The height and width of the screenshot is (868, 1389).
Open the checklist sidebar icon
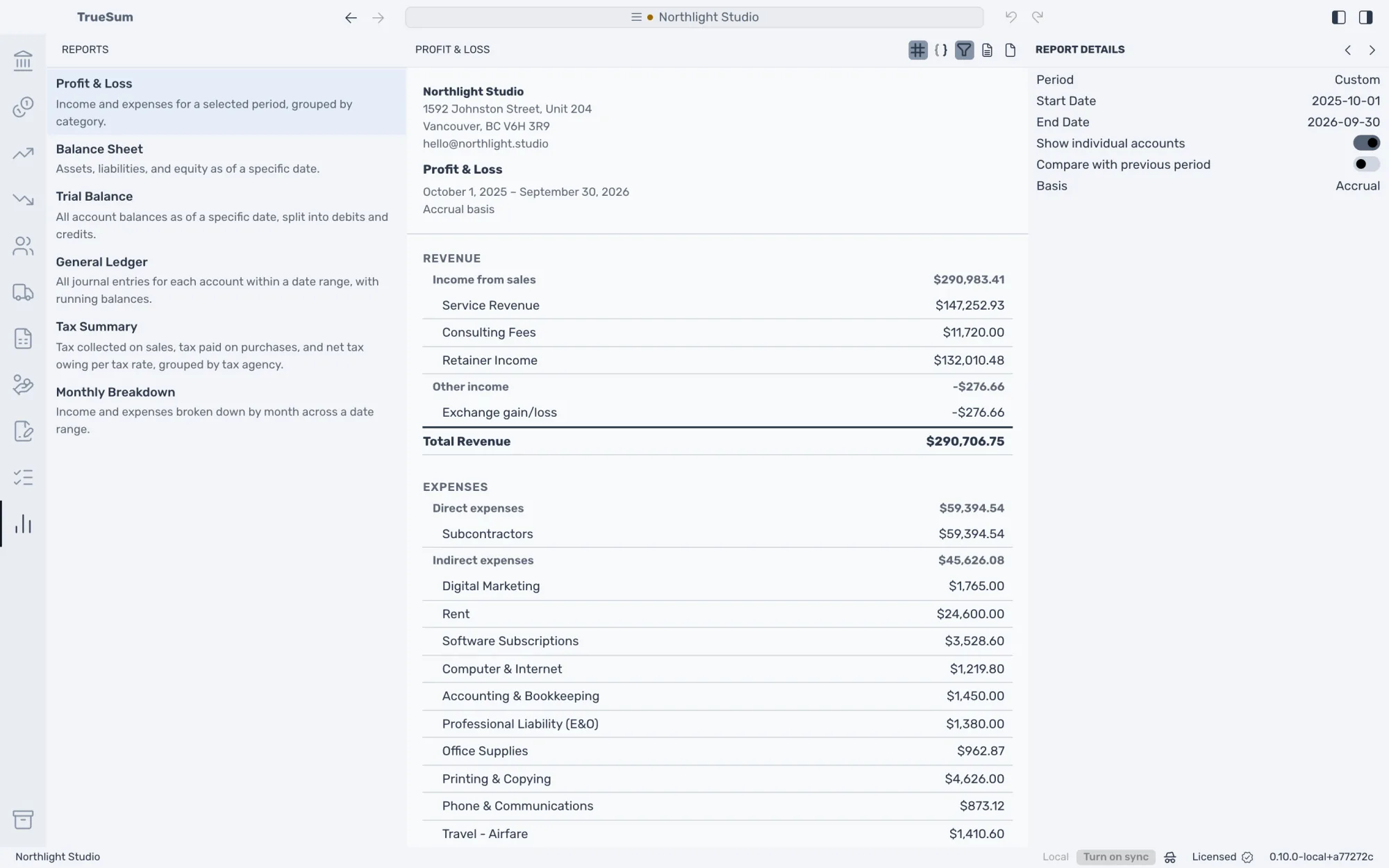23,478
